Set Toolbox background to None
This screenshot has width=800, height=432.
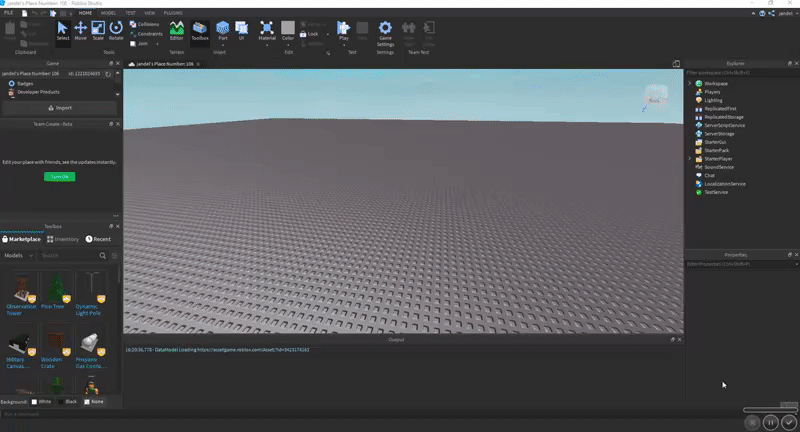94,402
